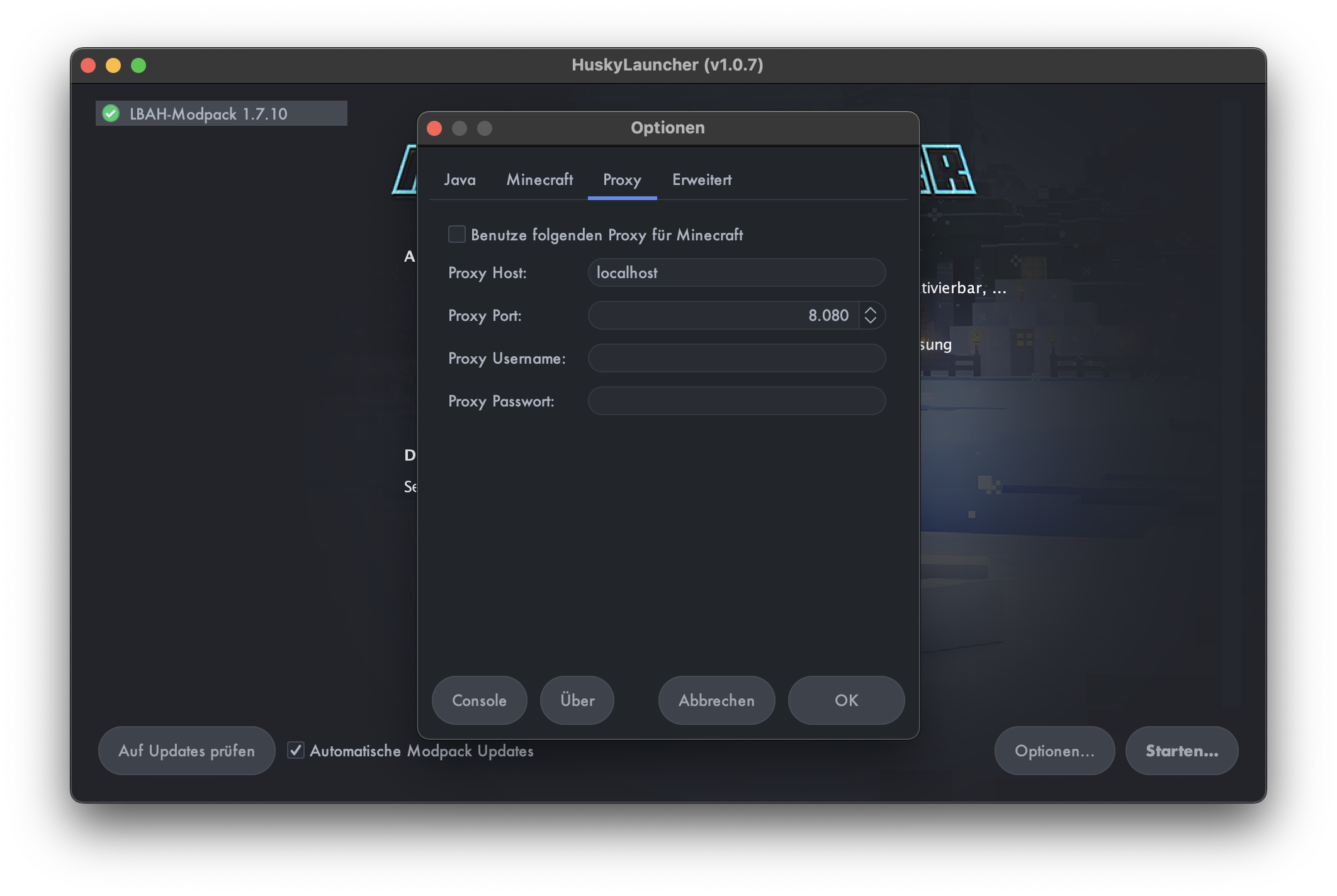Close the HuskyLauncher main window

(x=88, y=65)
